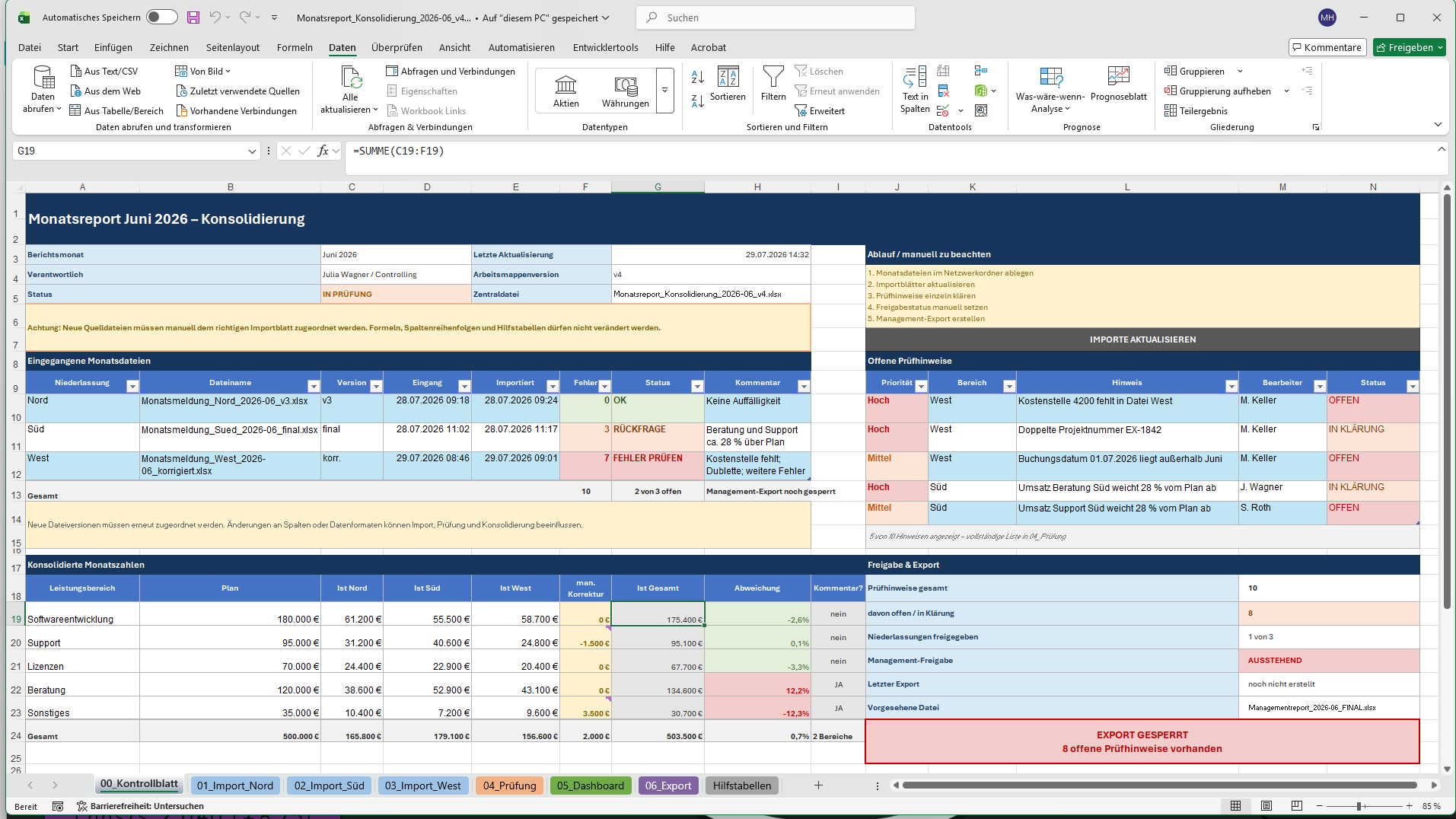The height and width of the screenshot is (819, 1456).
Task: Open Text in Spalten wizard
Action: [915, 90]
